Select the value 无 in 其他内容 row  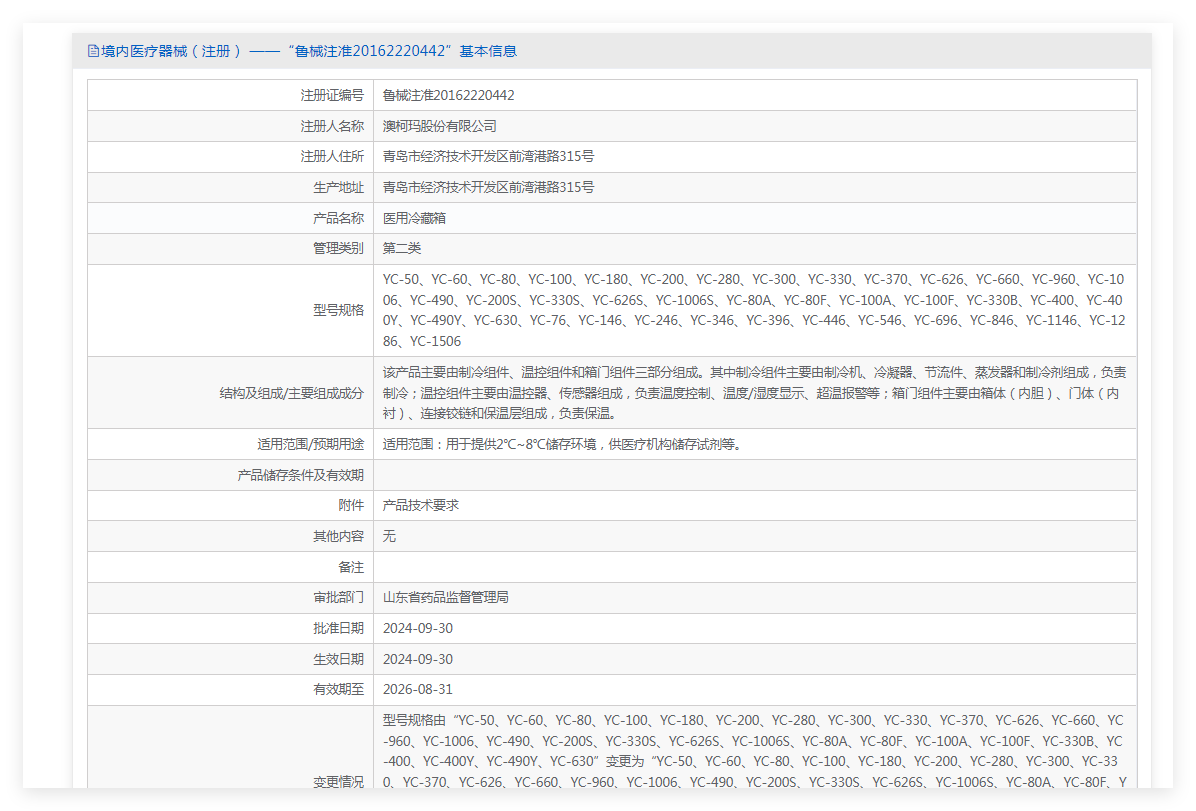(389, 536)
